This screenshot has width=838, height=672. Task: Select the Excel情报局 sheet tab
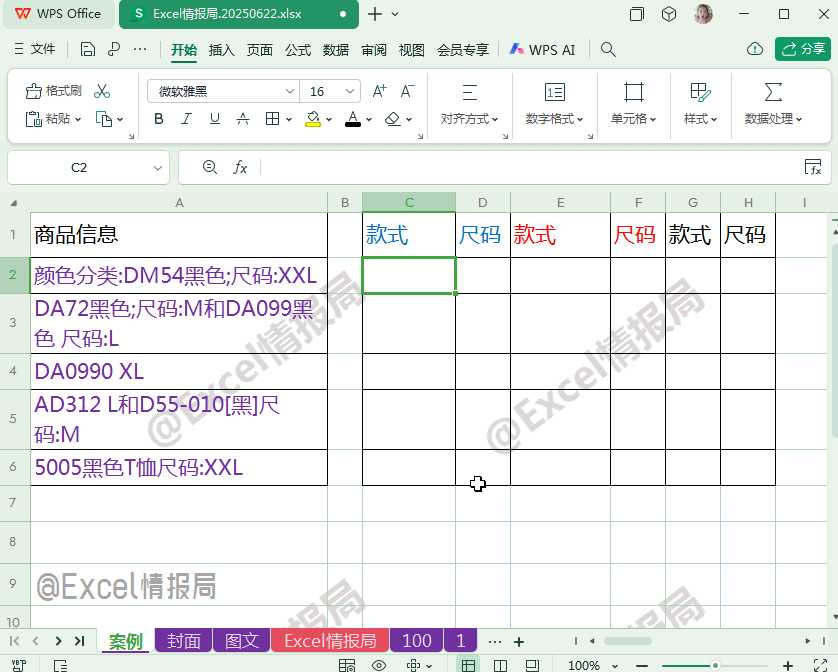330,640
